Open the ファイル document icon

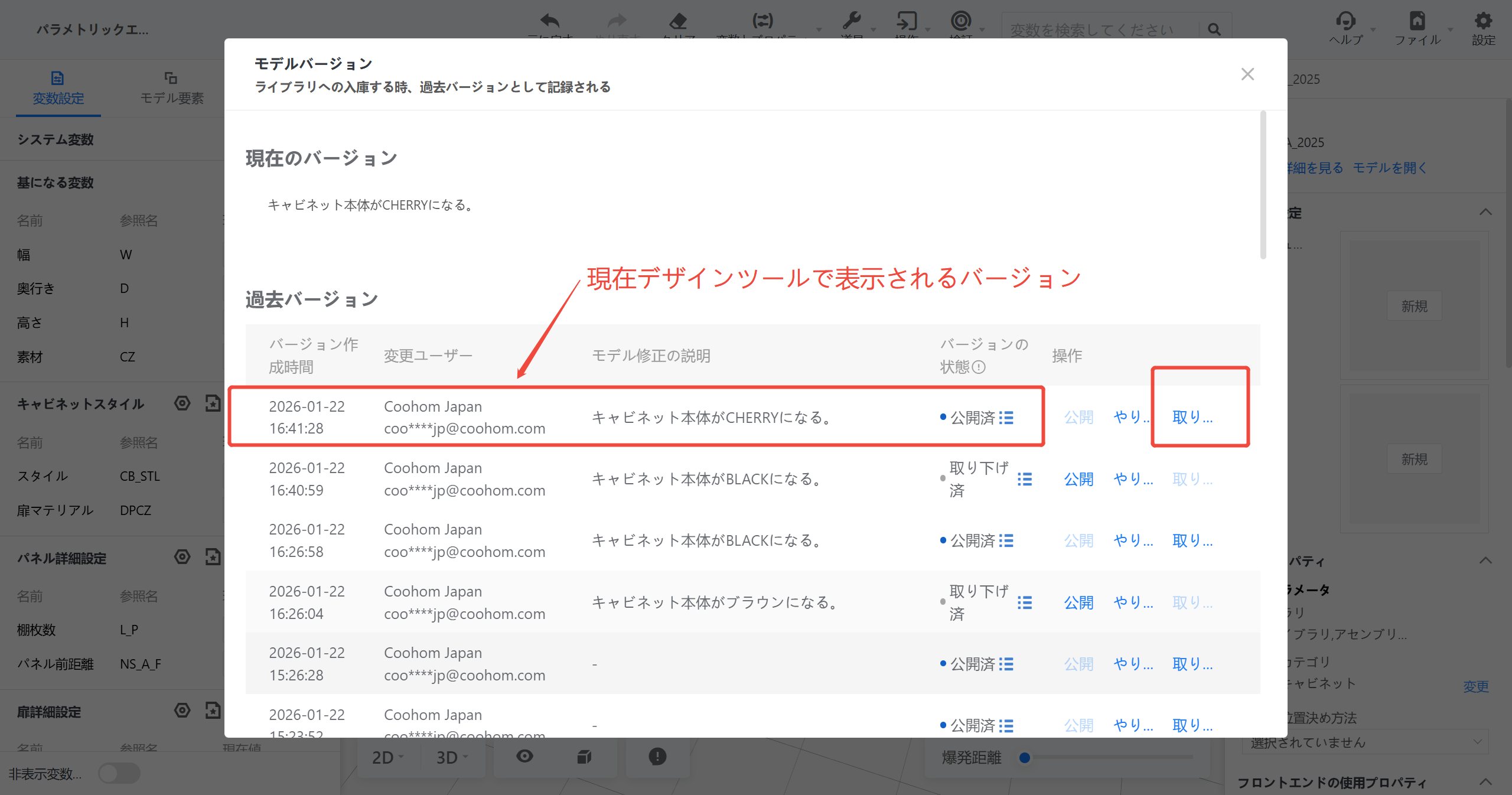(x=1417, y=21)
